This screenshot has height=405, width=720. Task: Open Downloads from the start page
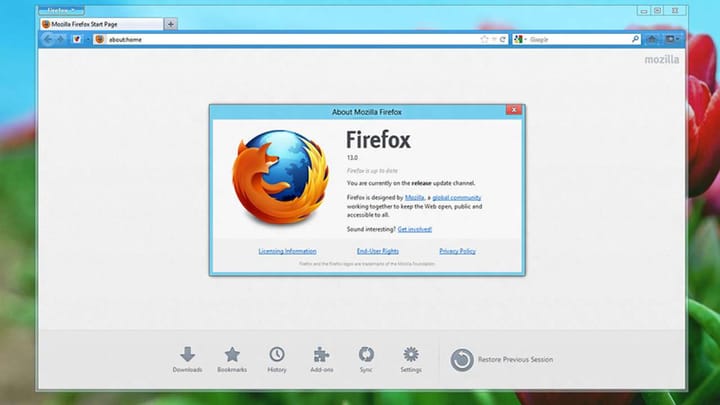tap(187, 360)
